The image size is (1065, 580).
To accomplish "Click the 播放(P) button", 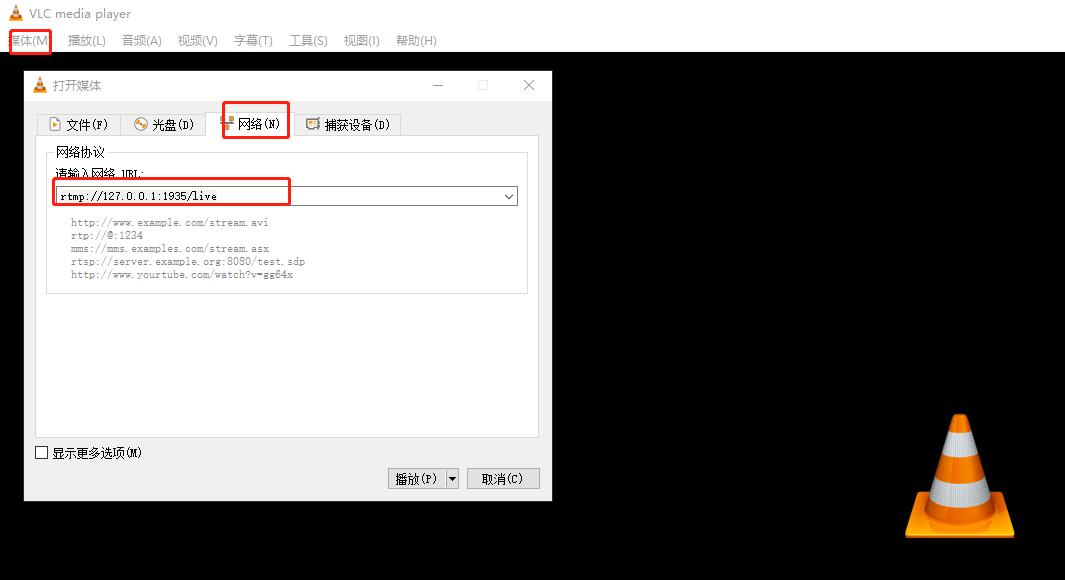I will coord(416,479).
